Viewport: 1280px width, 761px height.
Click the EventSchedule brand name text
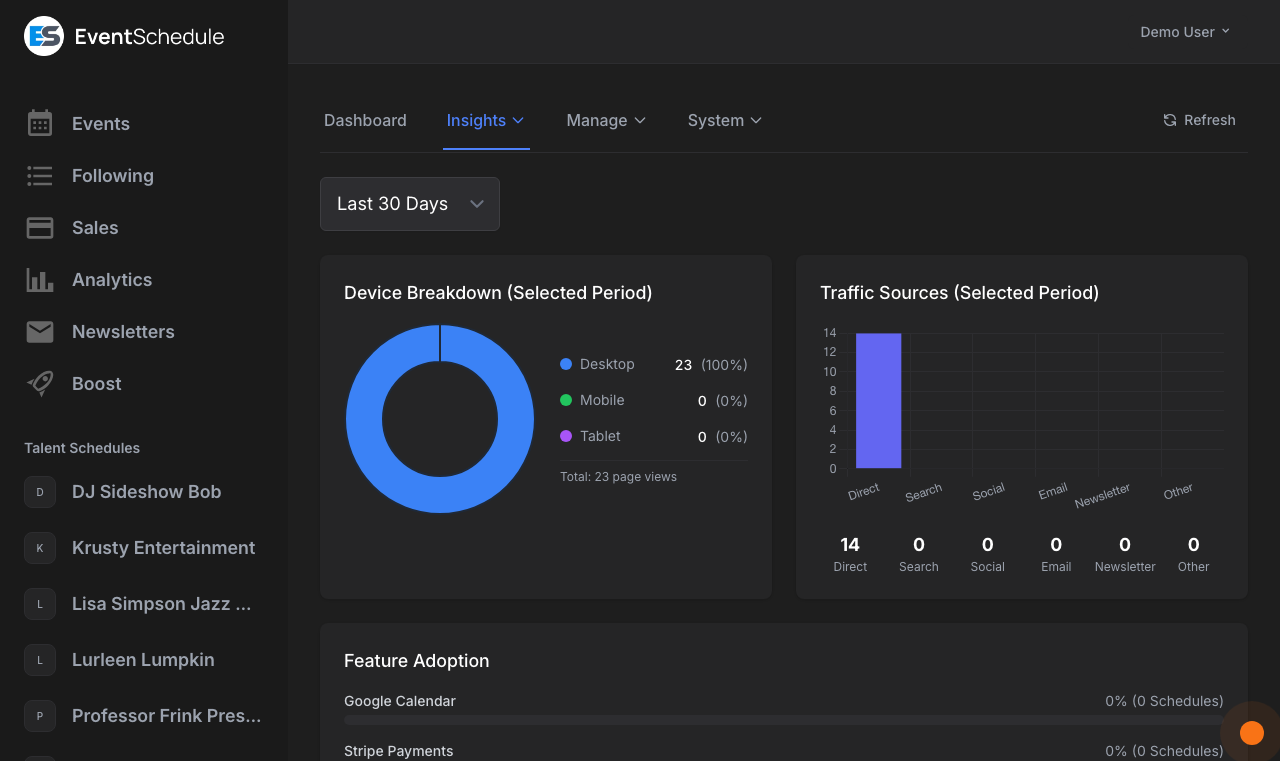(x=150, y=37)
